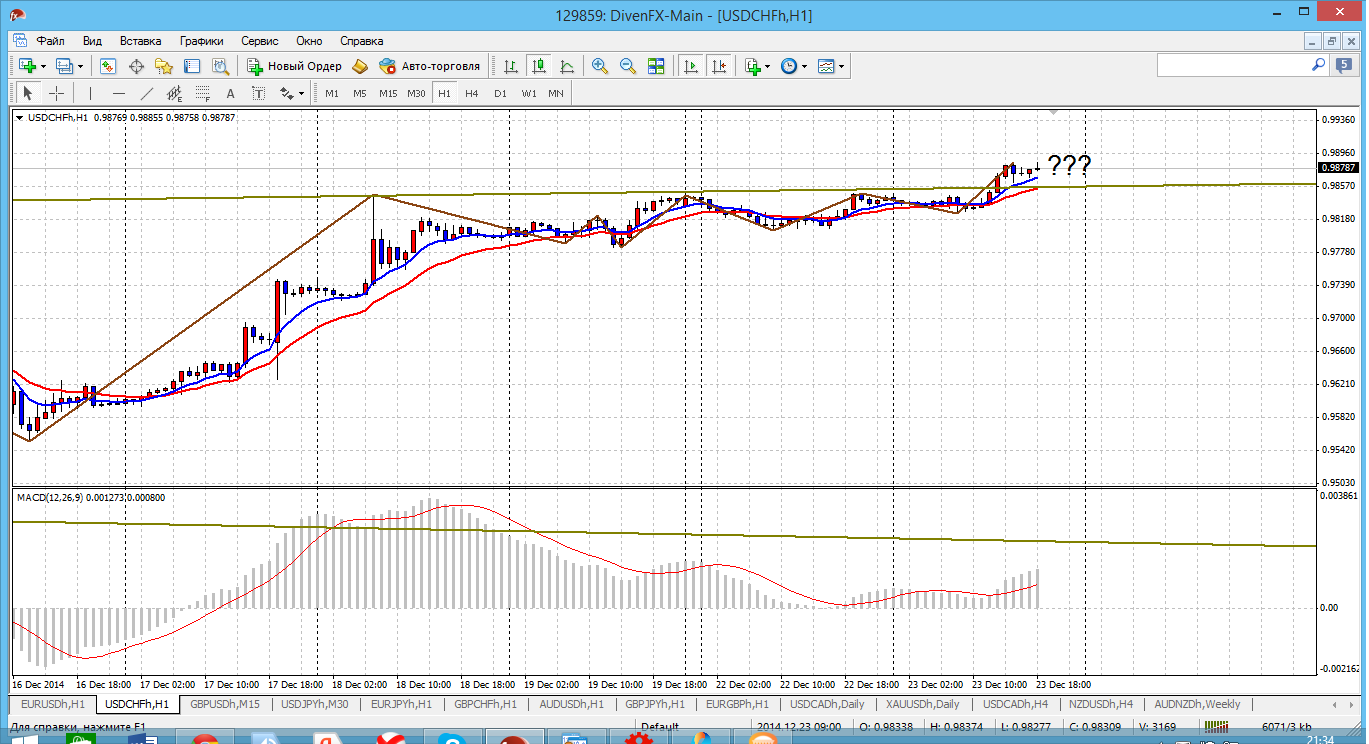Select the trendline drawing tool
Screen dimensions: 1369x744
pyautogui.click(x=147, y=93)
